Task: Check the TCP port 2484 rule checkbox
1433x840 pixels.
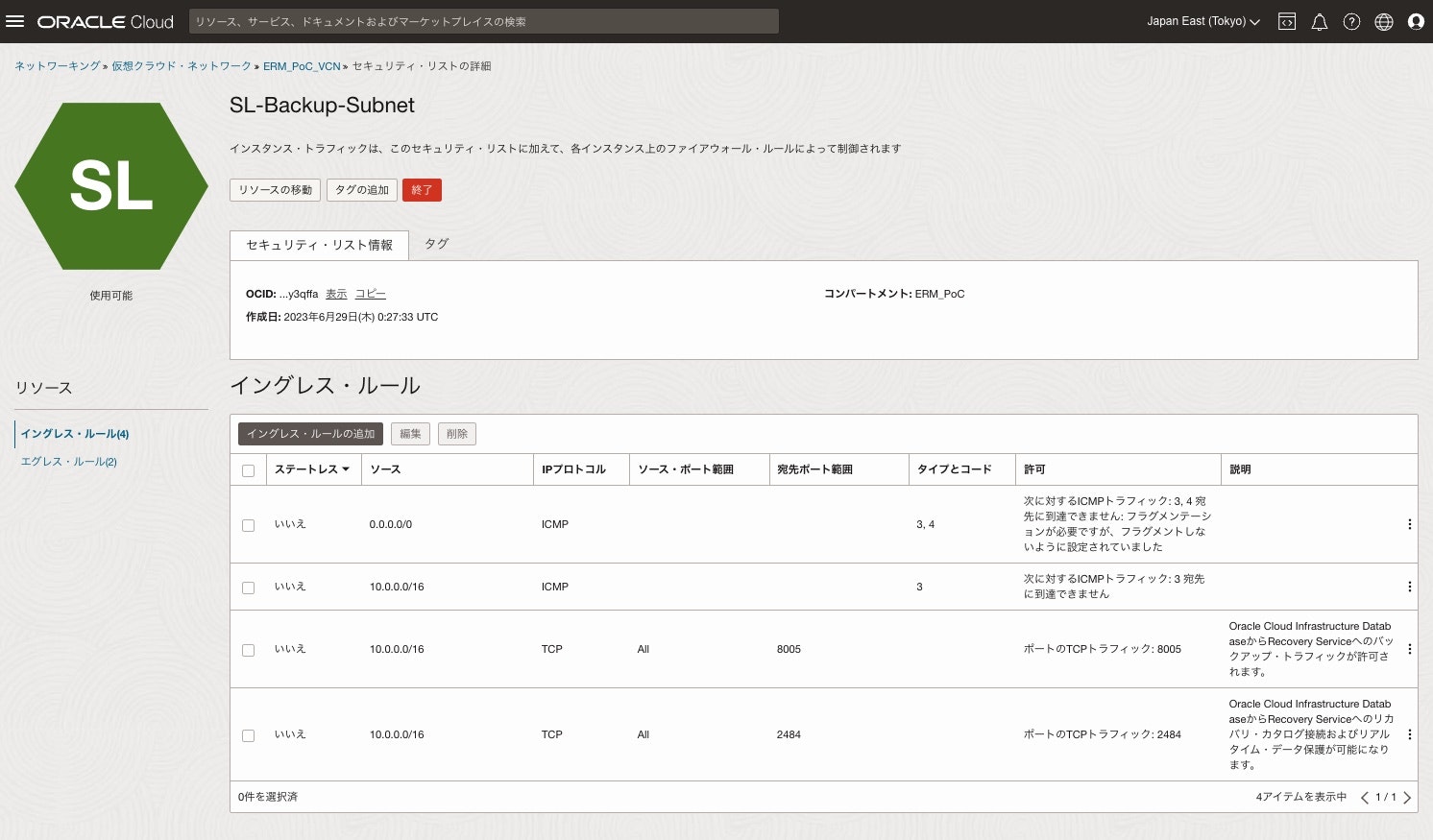Action: tap(248, 735)
